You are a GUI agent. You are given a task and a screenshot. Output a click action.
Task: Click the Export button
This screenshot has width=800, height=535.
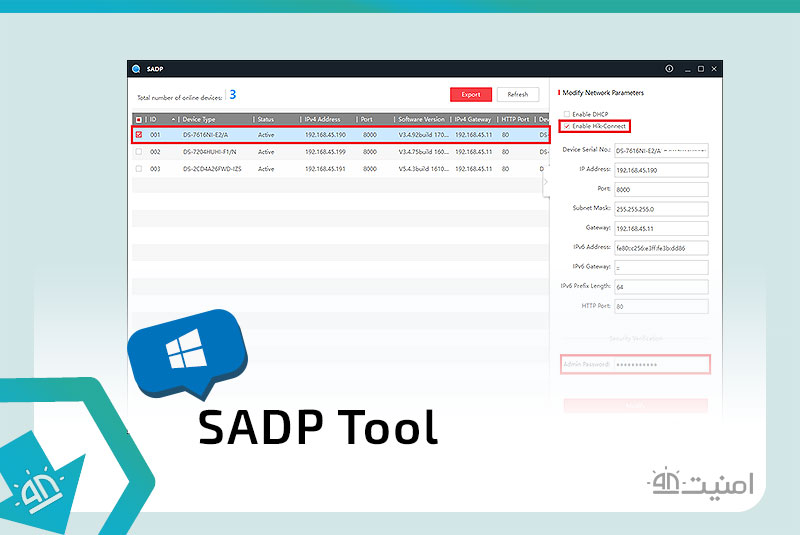click(x=470, y=94)
